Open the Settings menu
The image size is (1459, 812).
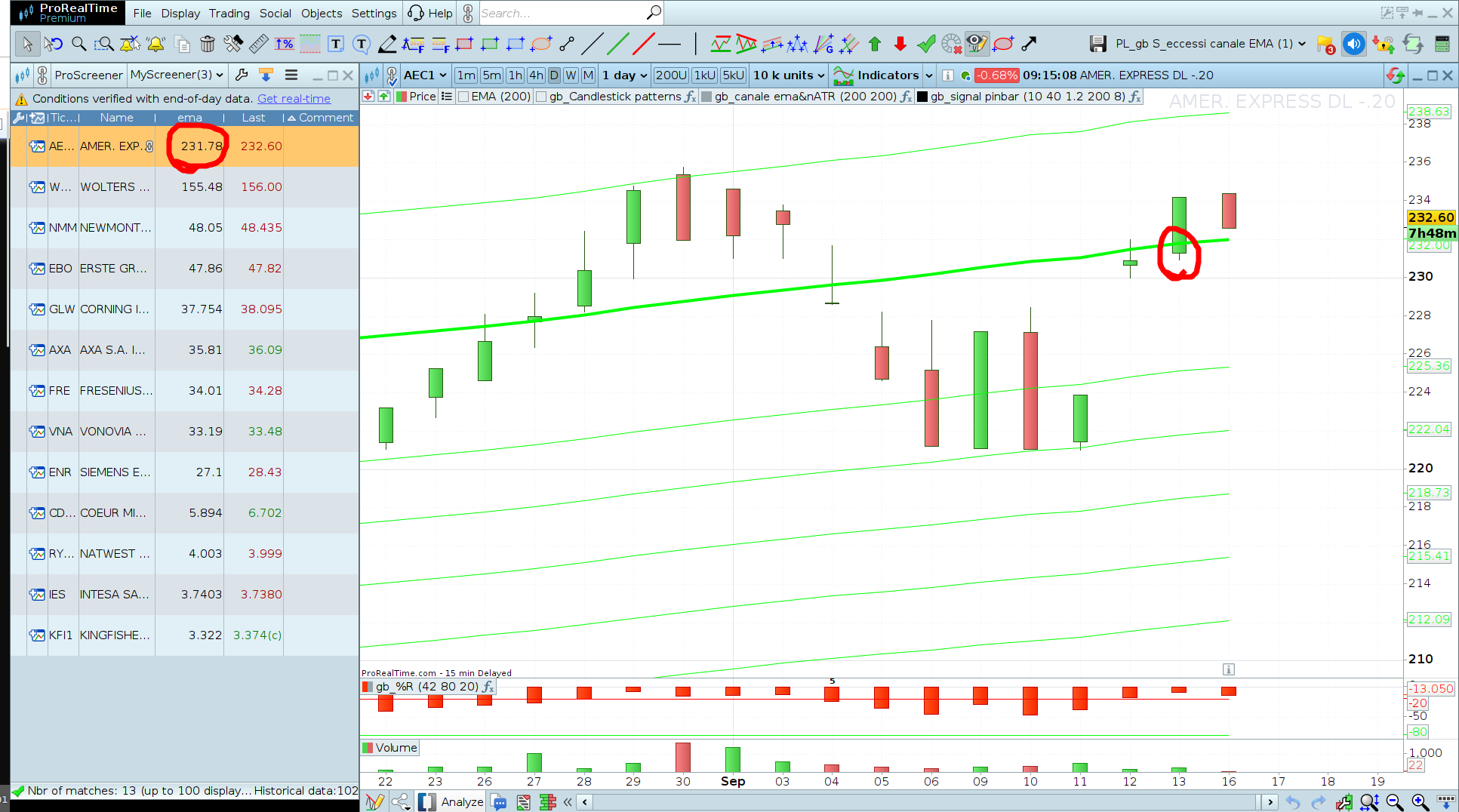374,14
